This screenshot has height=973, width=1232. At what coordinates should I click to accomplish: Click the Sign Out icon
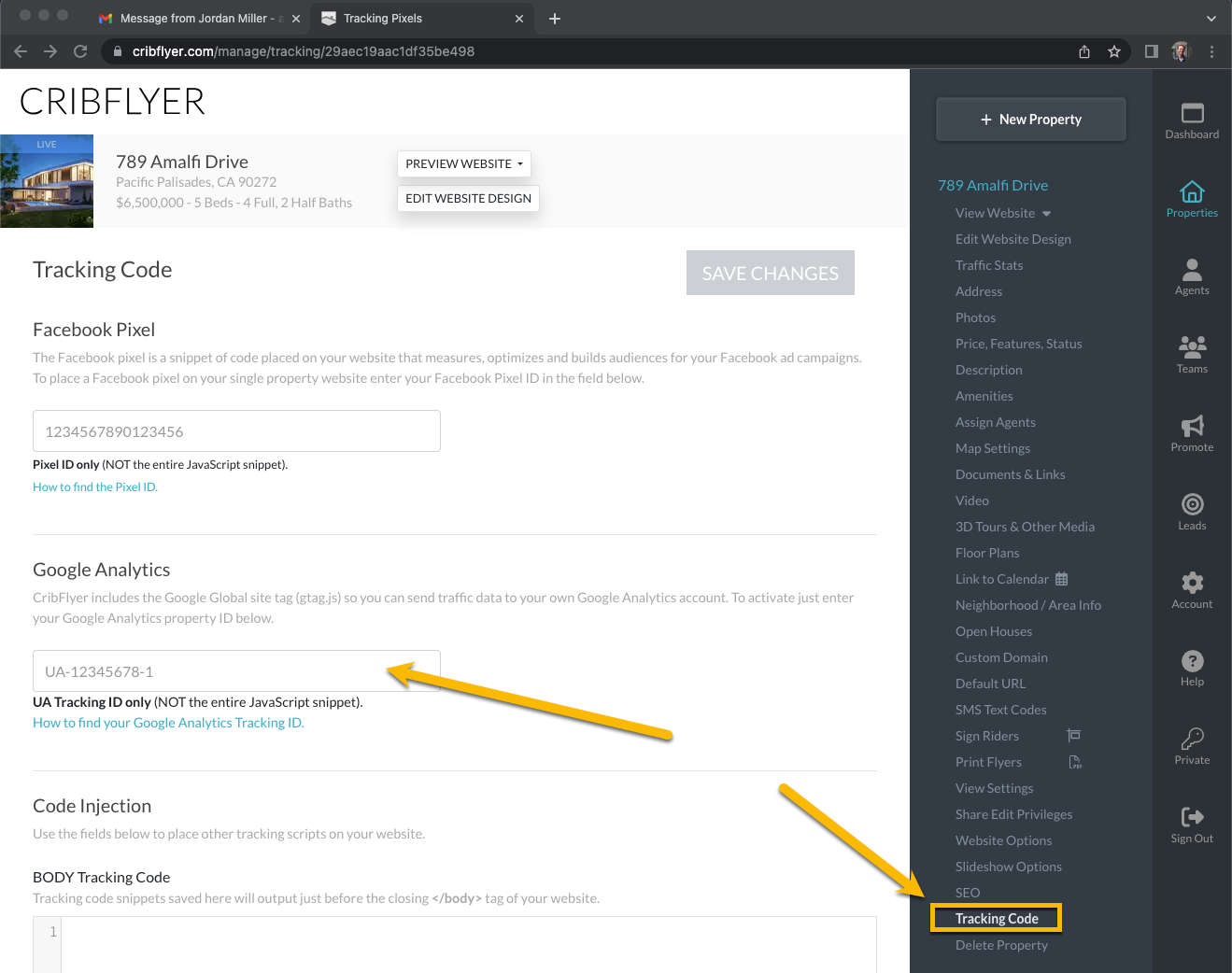pyautogui.click(x=1192, y=817)
